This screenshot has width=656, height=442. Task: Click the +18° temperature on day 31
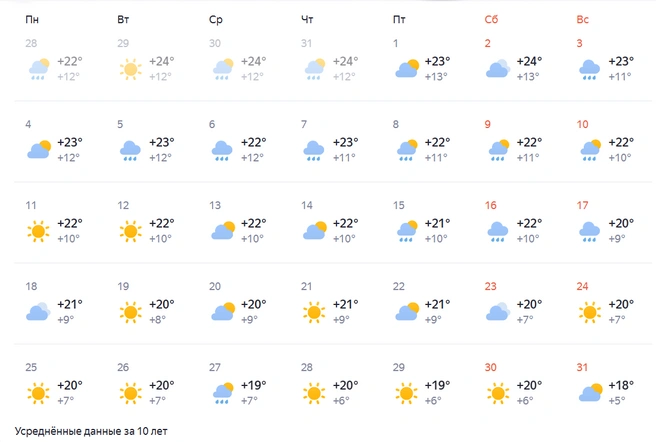point(621,385)
